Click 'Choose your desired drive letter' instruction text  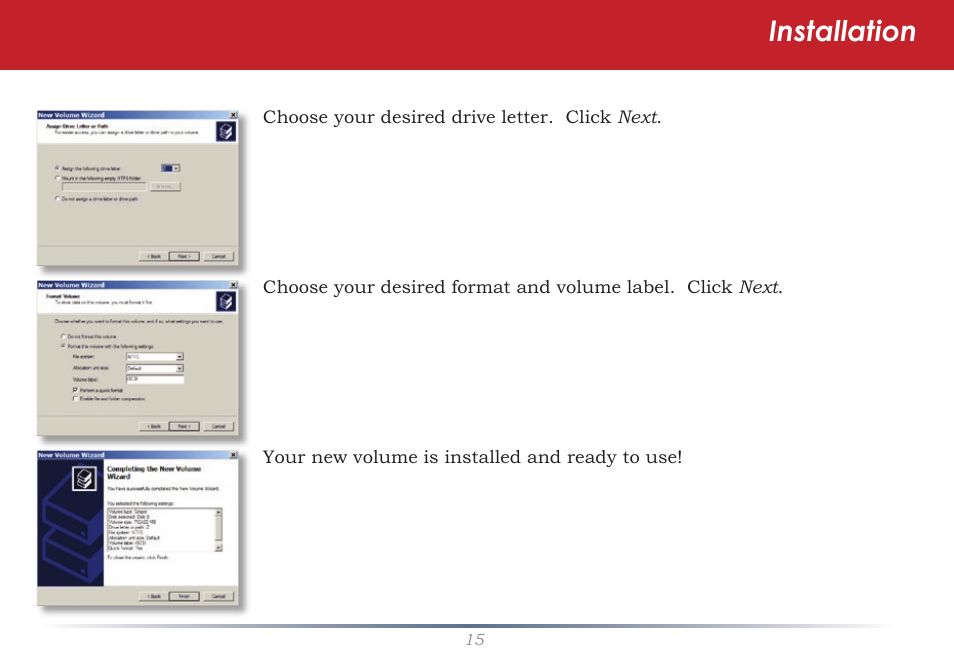point(408,117)
